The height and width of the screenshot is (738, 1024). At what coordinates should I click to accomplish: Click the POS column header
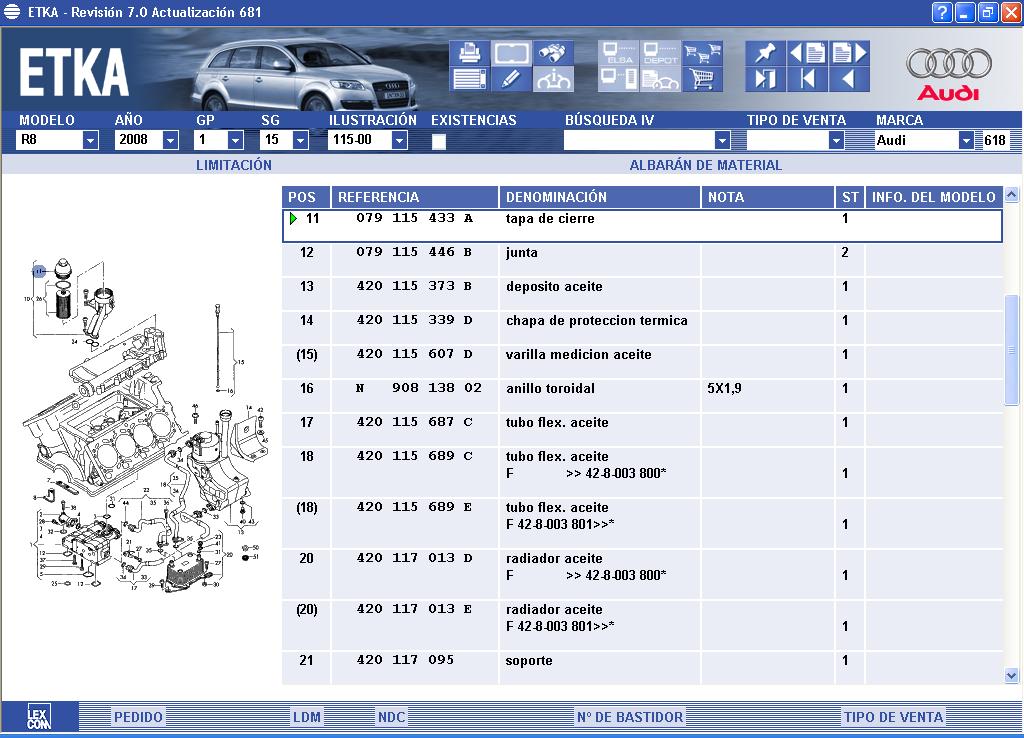pyautogui.click(x=306, y=197)
